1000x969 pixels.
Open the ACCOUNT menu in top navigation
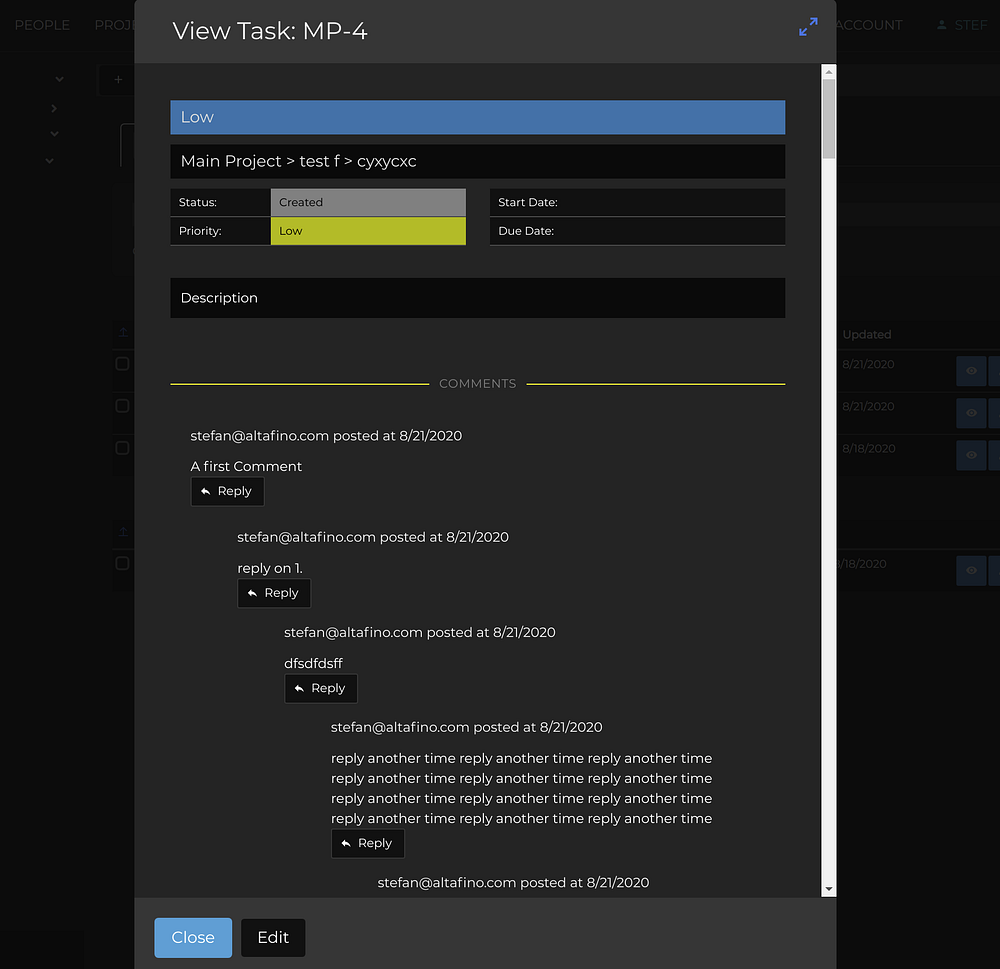tap(868, 25)
